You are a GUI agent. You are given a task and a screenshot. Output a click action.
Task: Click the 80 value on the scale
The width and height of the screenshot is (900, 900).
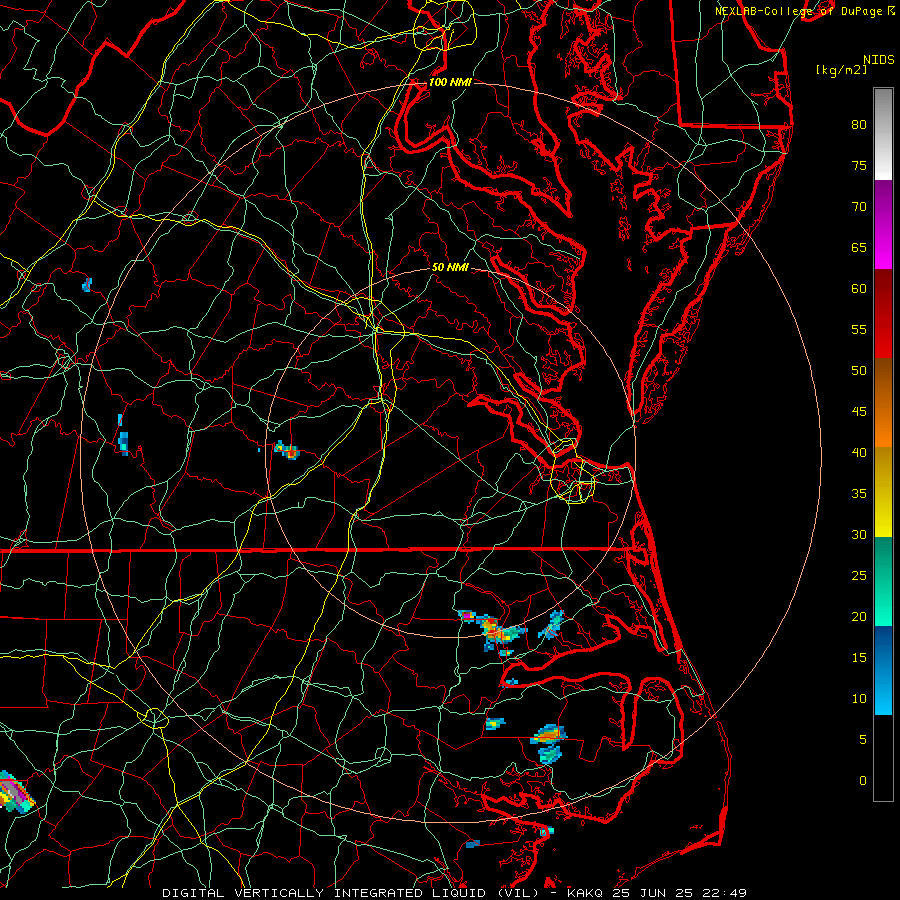859,125
